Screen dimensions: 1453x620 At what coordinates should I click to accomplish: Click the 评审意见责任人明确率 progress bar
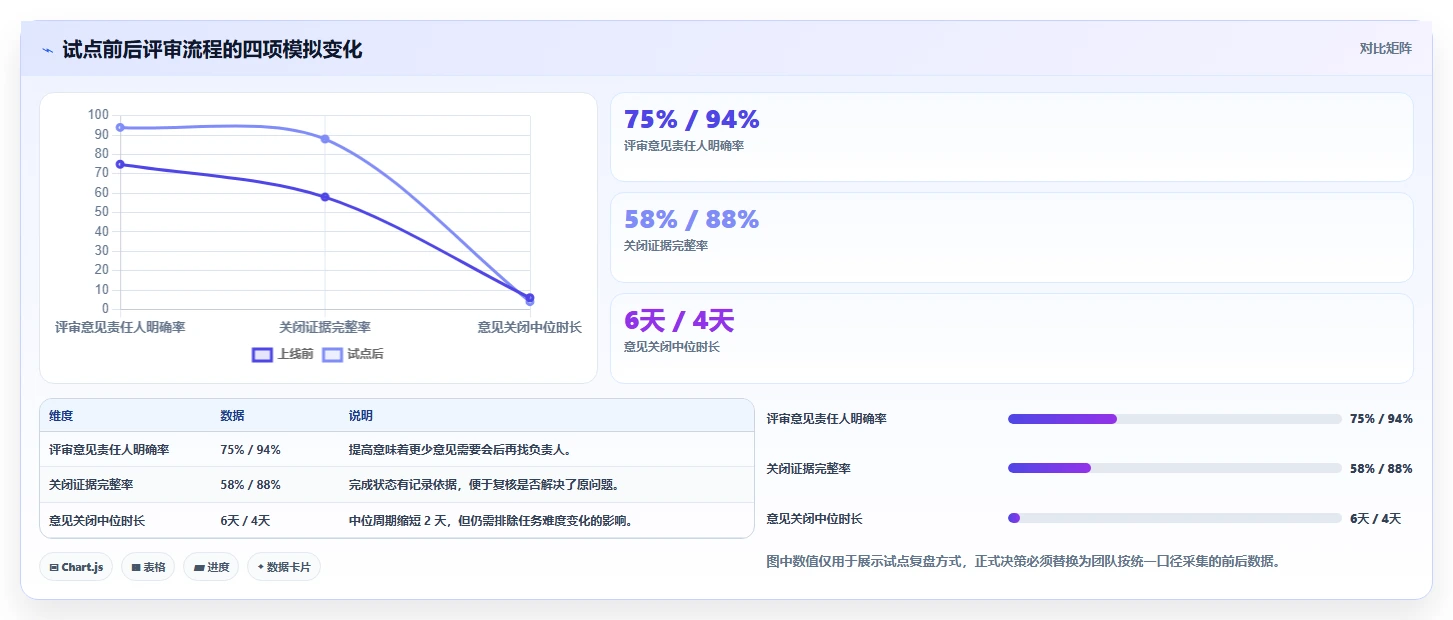point(1174,419)
